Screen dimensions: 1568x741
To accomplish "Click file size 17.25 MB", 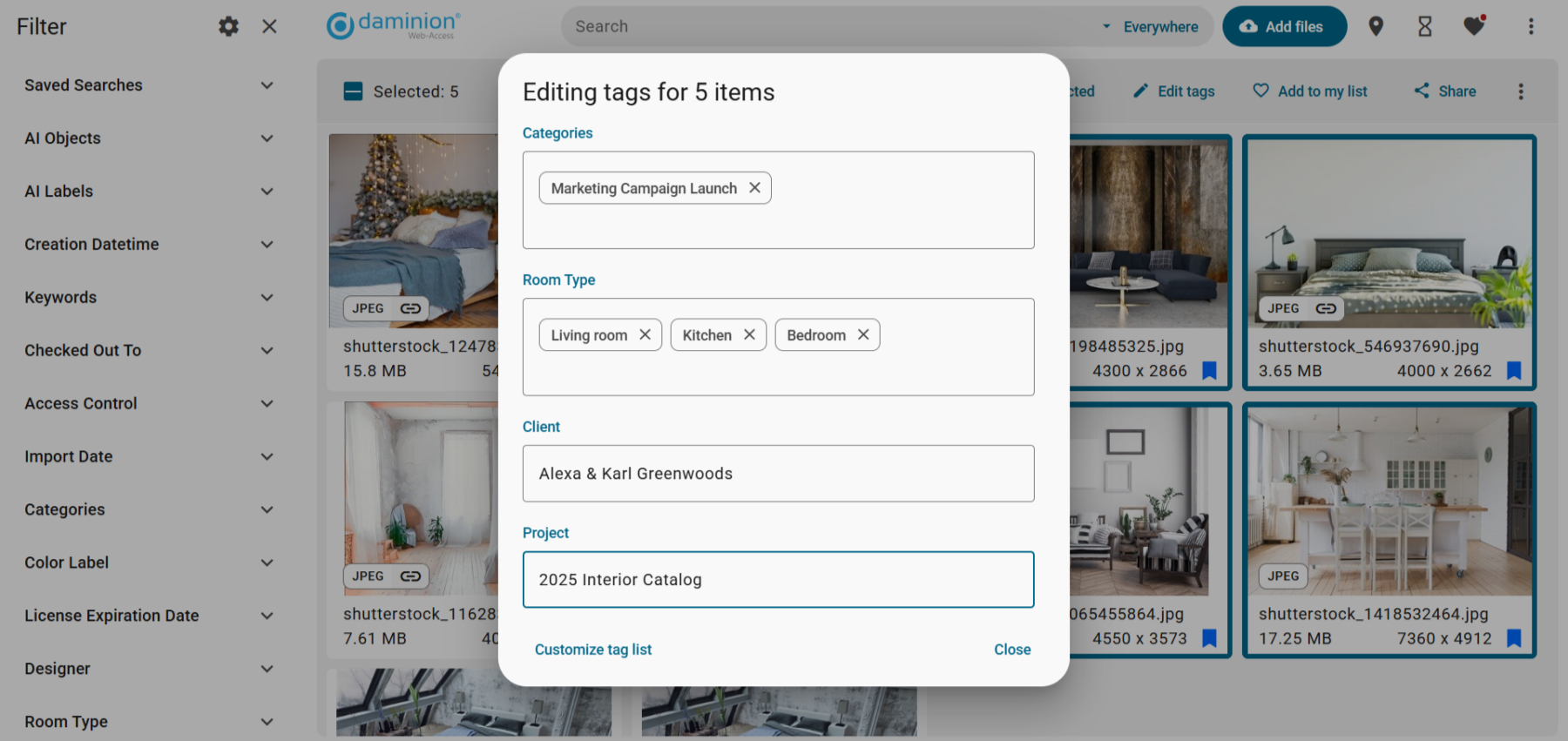I will pyautogui.click(x=1294, y=638).
